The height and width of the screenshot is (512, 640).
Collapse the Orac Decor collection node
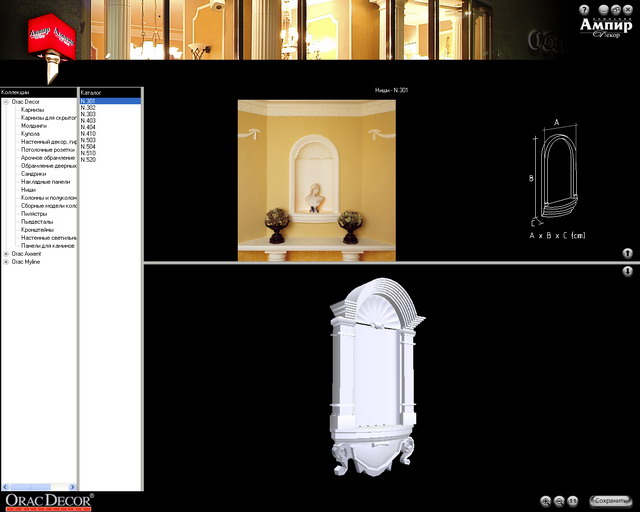click(x=6, y=102)
